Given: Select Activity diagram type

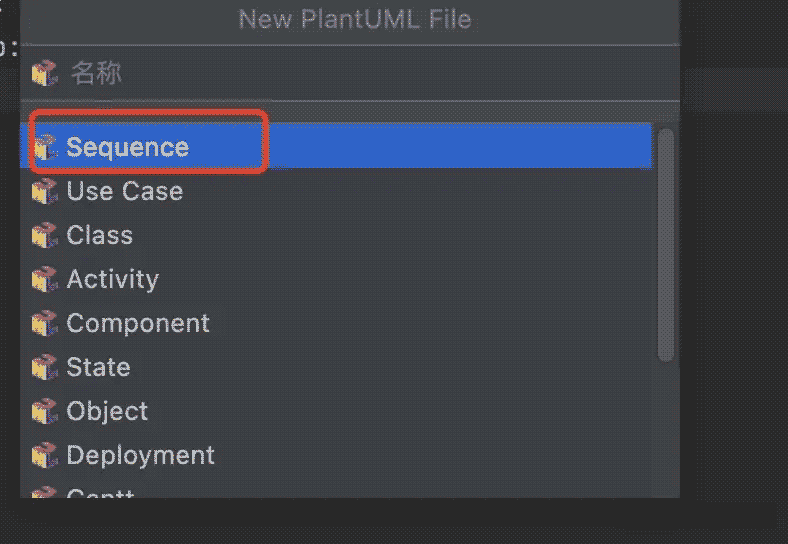Looking at the screenshot, I should coord(113,279).
